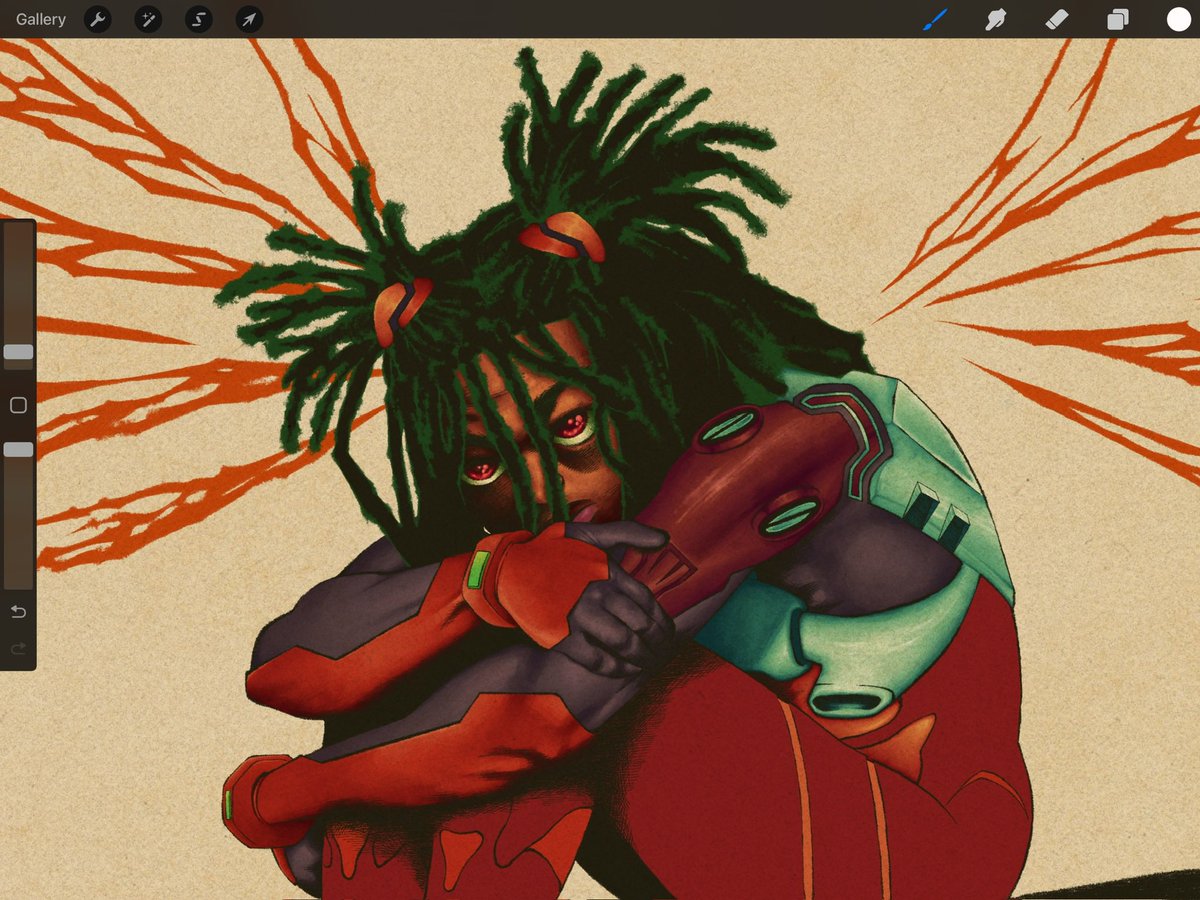Tap the square modifier button in sidebar
This screenshot has height=900, width=1200.
click(18, 405)
